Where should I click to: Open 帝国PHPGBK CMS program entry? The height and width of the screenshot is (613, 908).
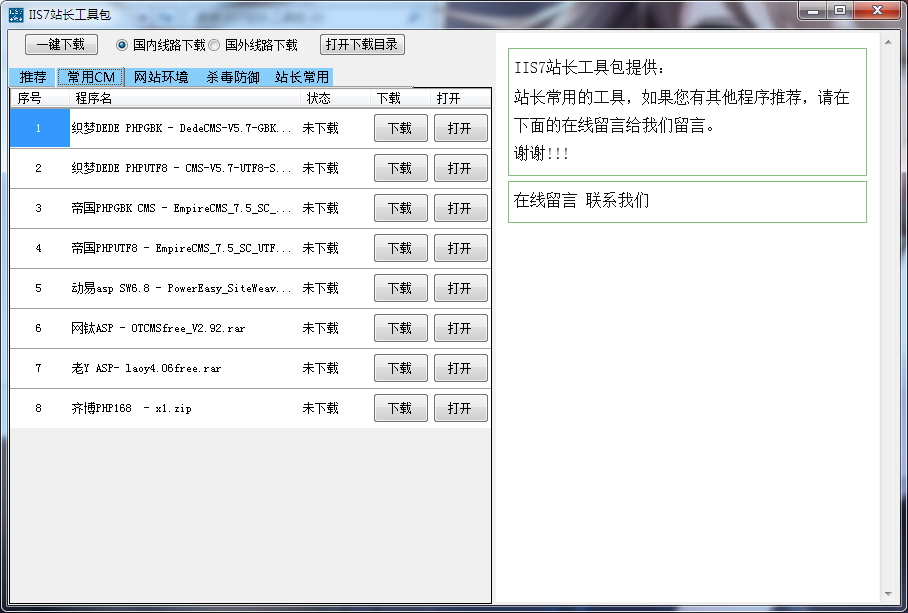tap(460, 208)
